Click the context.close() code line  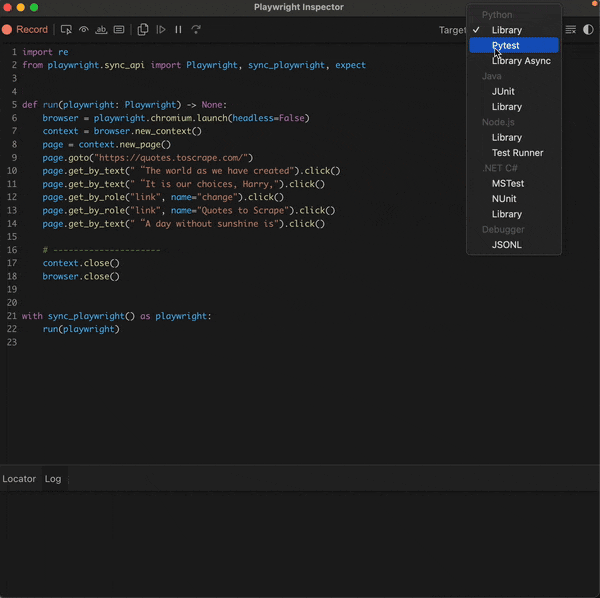tap(81, 263)
